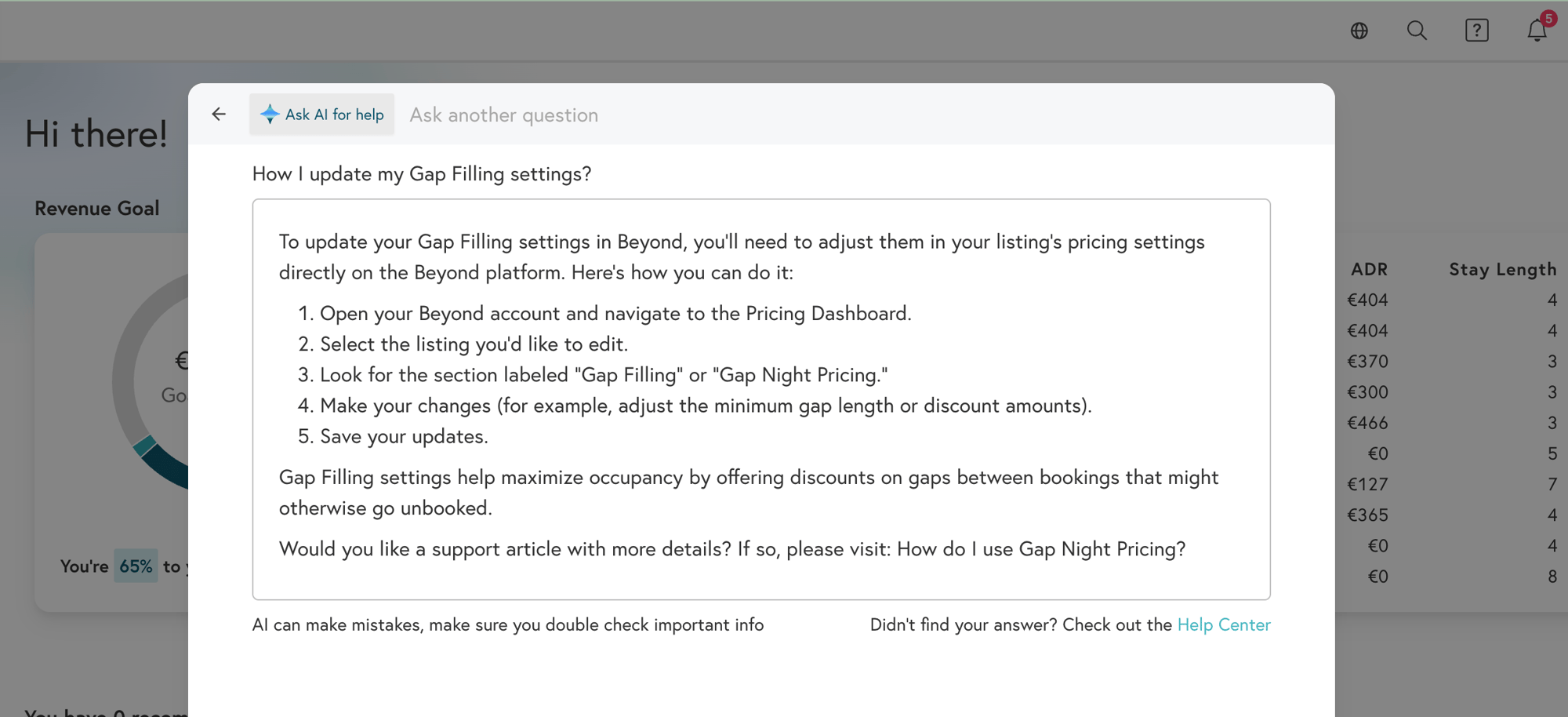Screen dimensions: 1568x717
Task: Open the language globe icon
Action: point(1359,31)
